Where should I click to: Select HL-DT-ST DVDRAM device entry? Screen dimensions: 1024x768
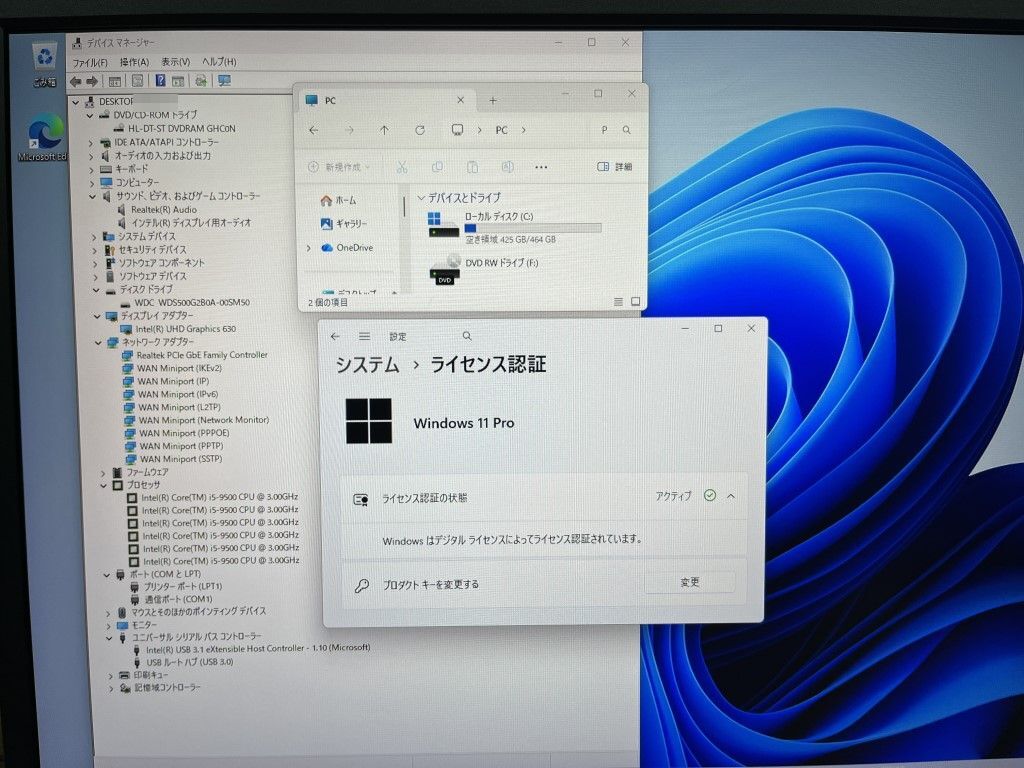tap(182, 129)
